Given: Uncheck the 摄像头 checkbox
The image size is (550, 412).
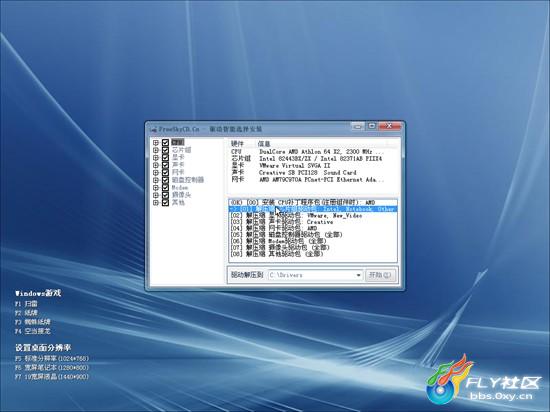Looking at the screenshot, I should pyautogui.click(x=166, y=195).
